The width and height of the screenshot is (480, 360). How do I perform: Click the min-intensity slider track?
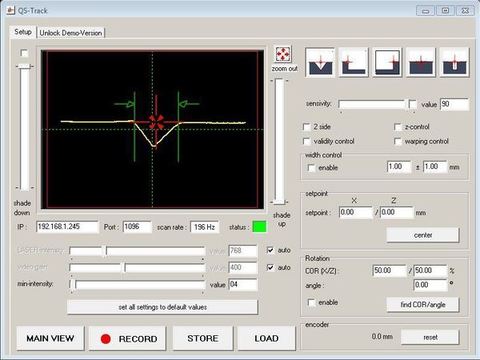137,285
